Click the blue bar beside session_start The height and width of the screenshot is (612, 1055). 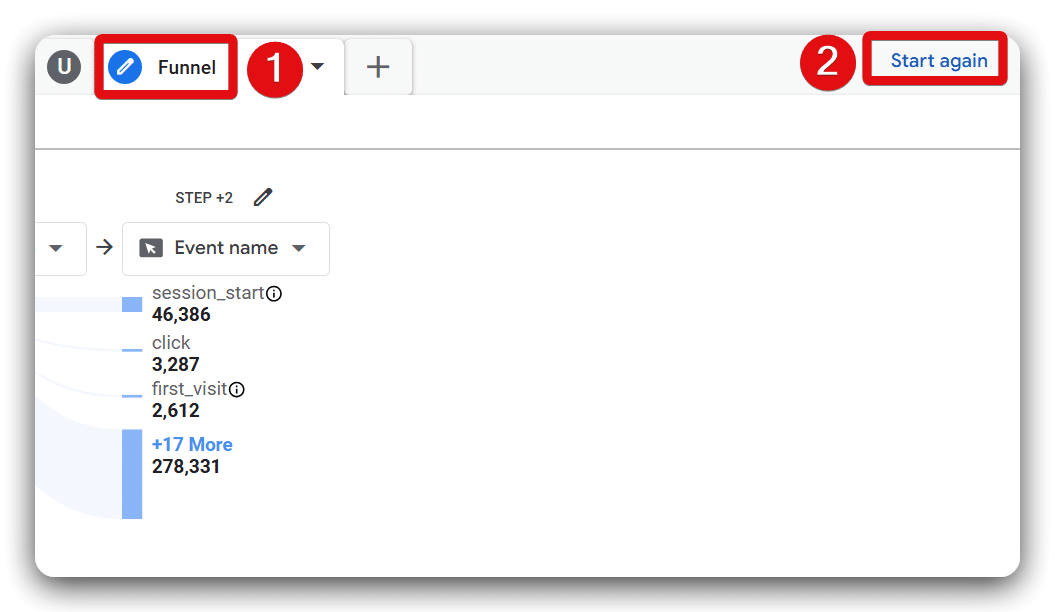pyautogui.click(x=132, y=304)
